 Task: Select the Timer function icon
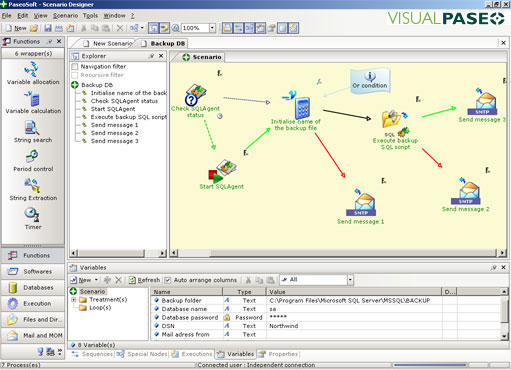[x=32, y=215]
